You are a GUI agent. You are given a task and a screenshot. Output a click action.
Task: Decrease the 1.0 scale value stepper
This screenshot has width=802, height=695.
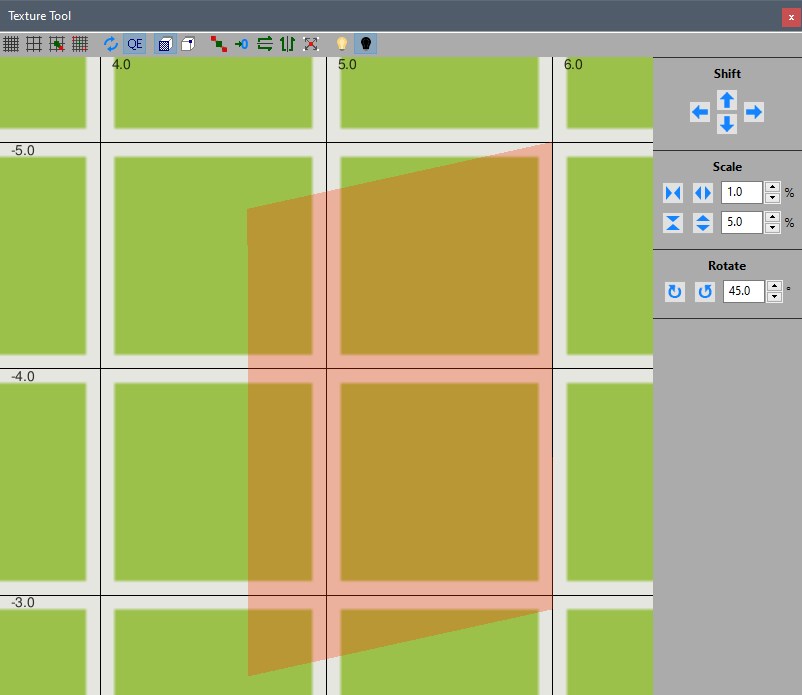pos(772,198)
